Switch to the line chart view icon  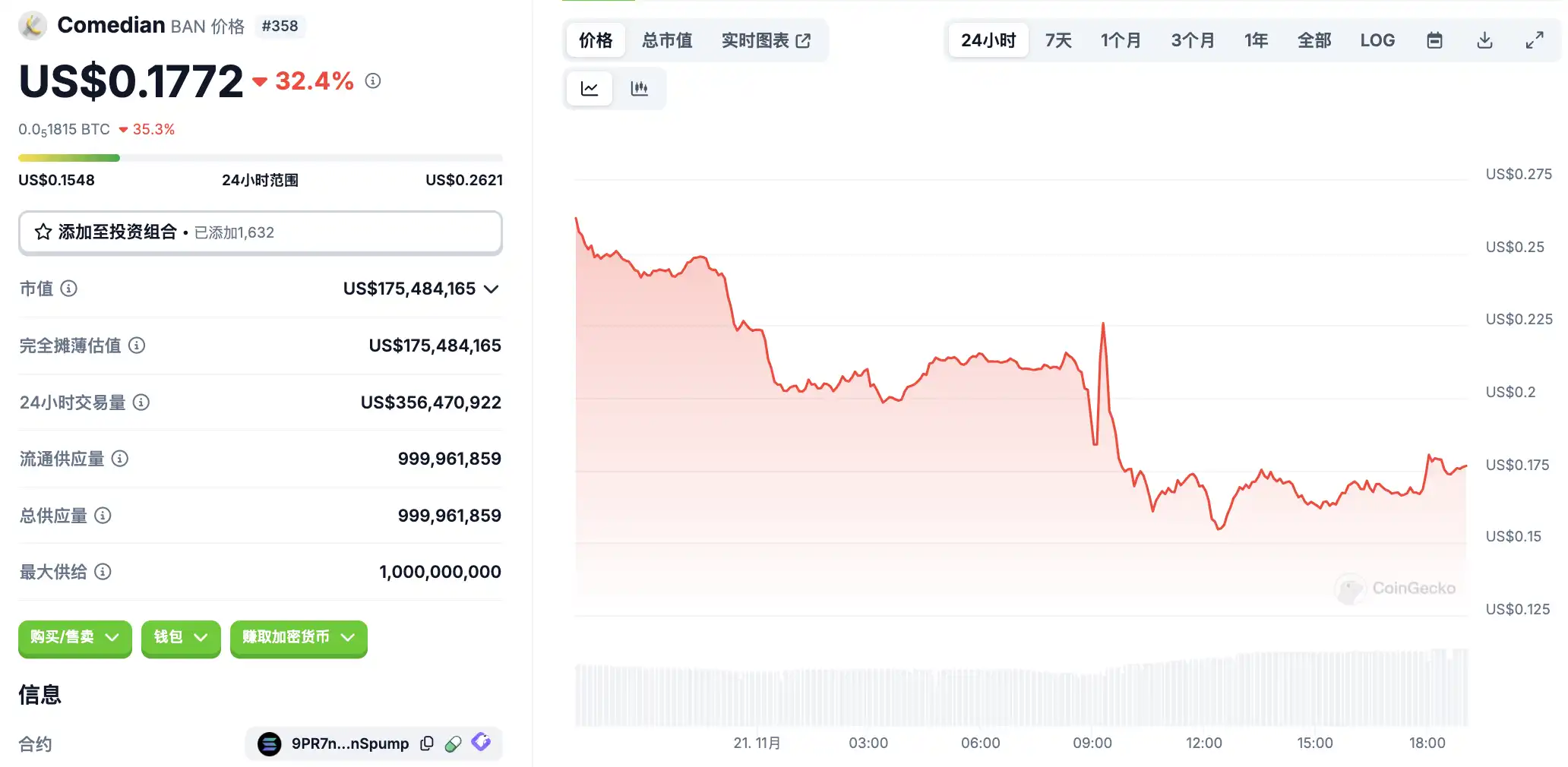tap(590, 89)
